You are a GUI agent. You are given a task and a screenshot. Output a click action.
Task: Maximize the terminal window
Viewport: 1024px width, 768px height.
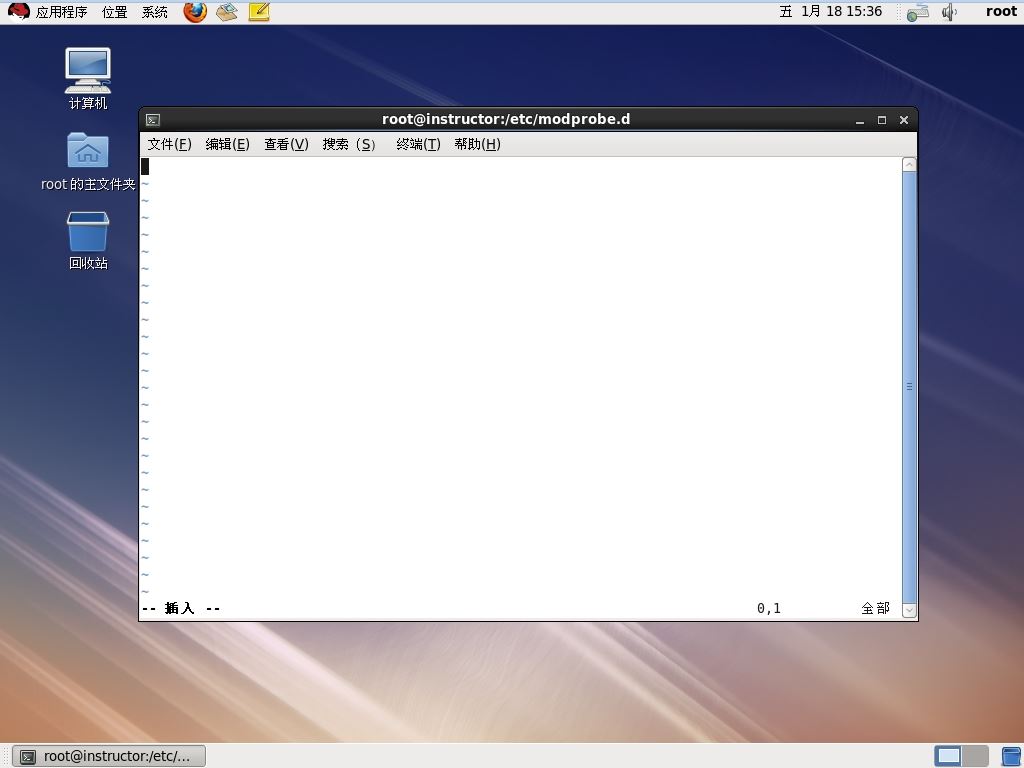point(882,120)
